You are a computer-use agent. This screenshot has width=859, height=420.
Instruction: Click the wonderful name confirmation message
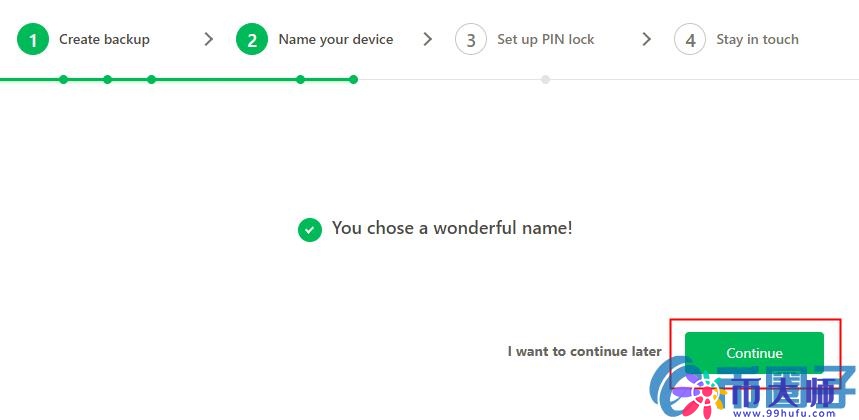click(452, 228)
